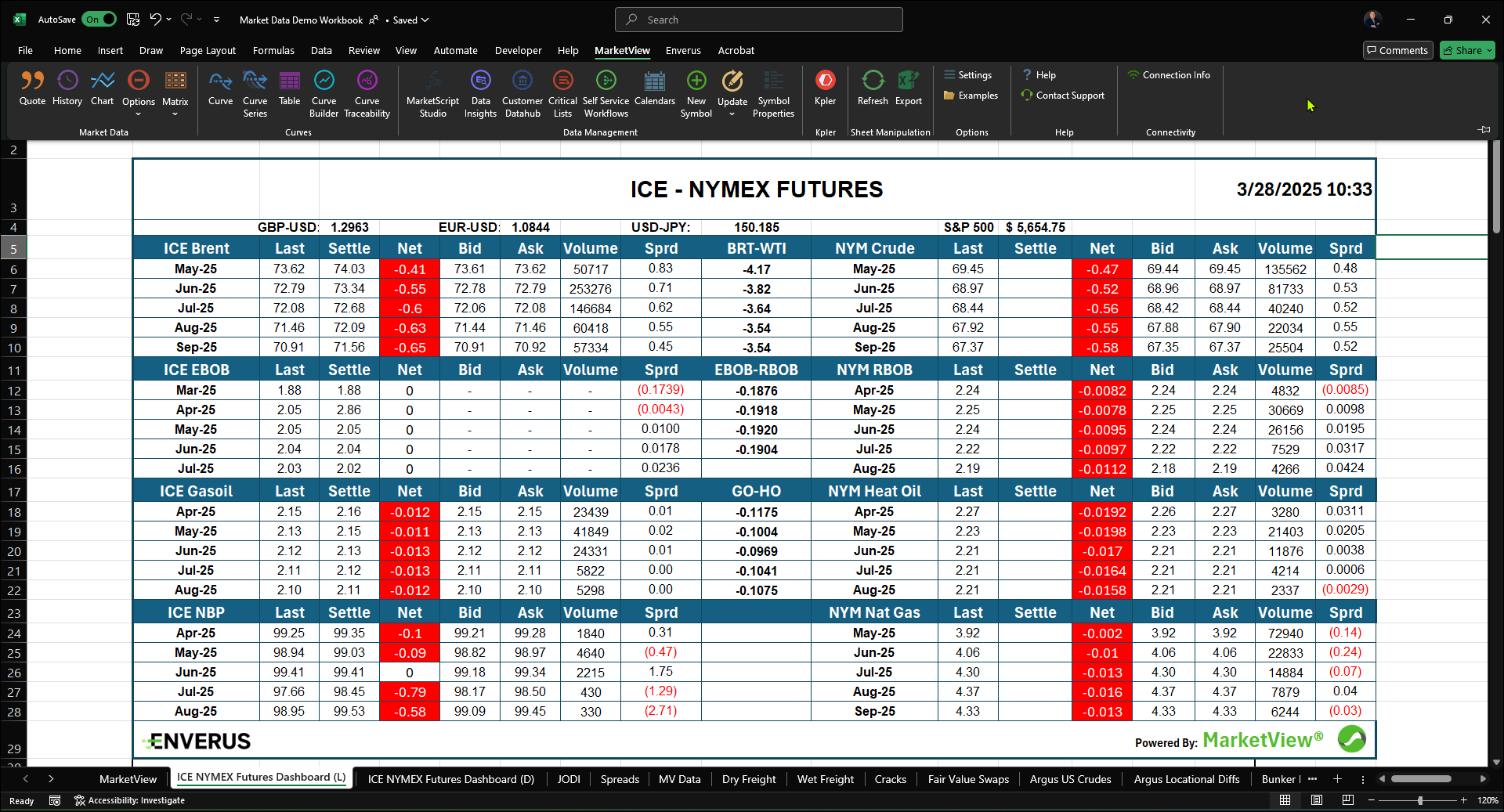Switch to Page Layout view
This screenshot has height=812, width=1504.
pyautogui.click(x=1317, y=800)
